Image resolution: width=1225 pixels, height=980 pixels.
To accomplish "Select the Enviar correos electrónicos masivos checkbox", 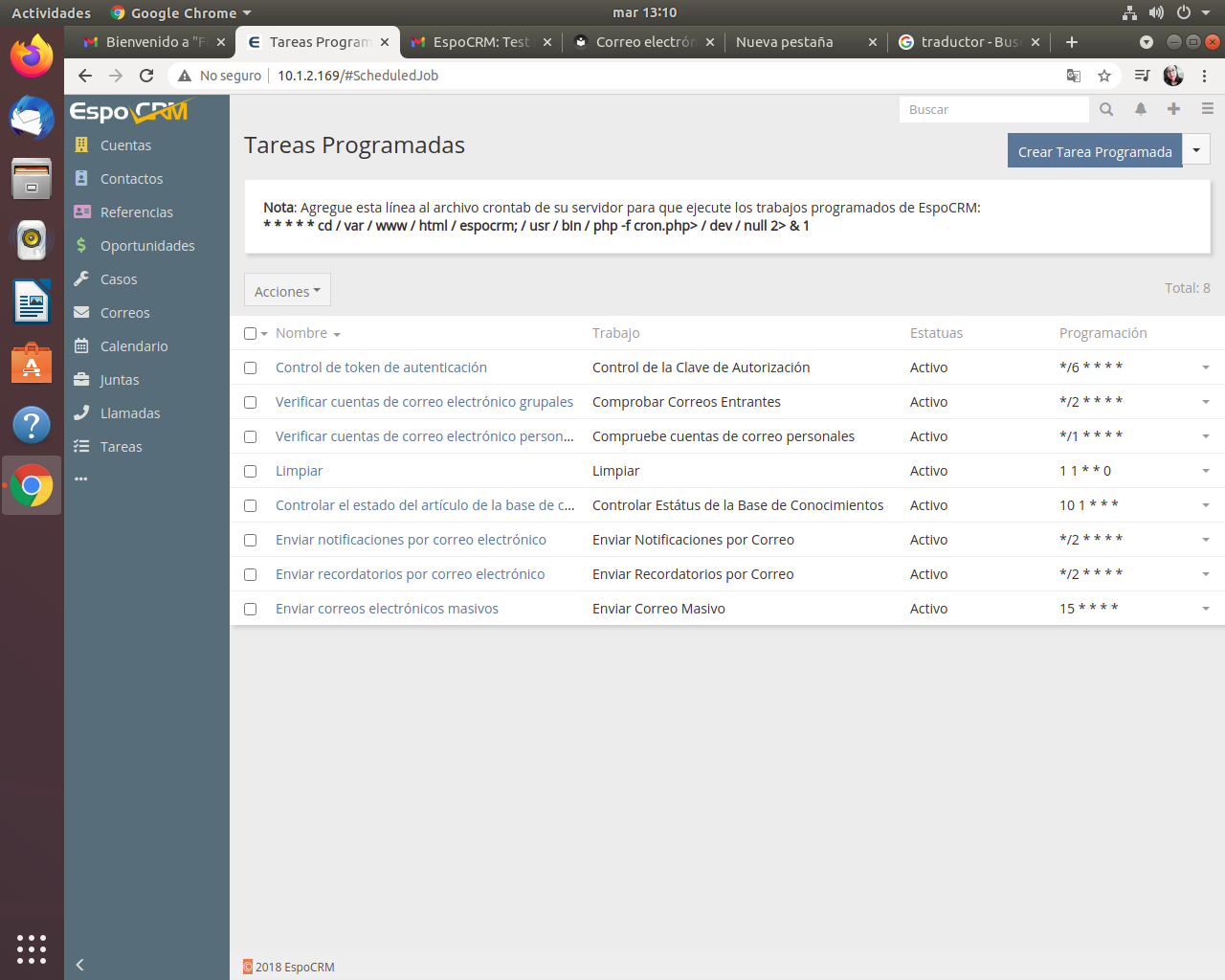I will [x=251, y=610].
